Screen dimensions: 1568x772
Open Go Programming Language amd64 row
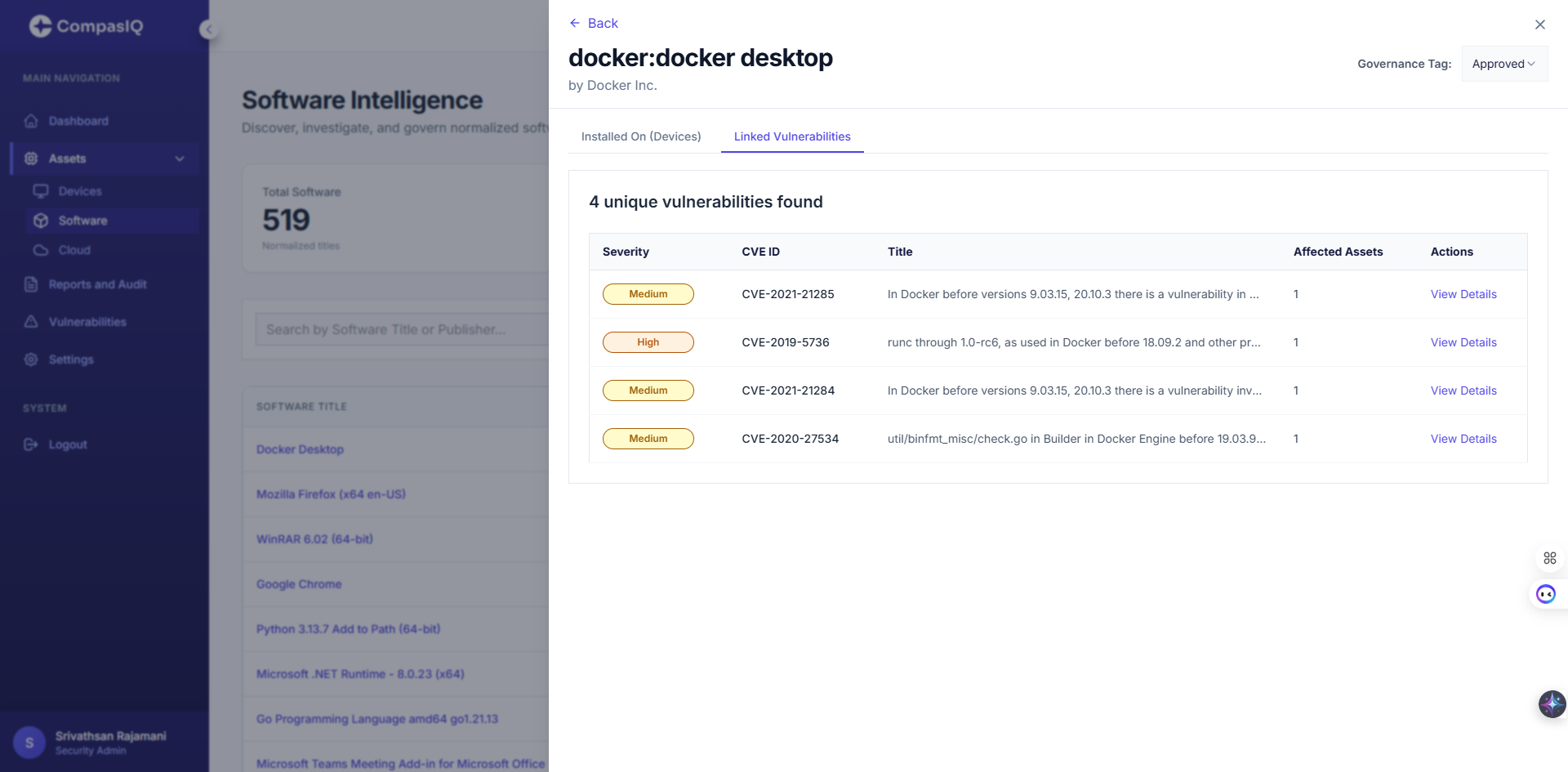(x=377, y=719)
